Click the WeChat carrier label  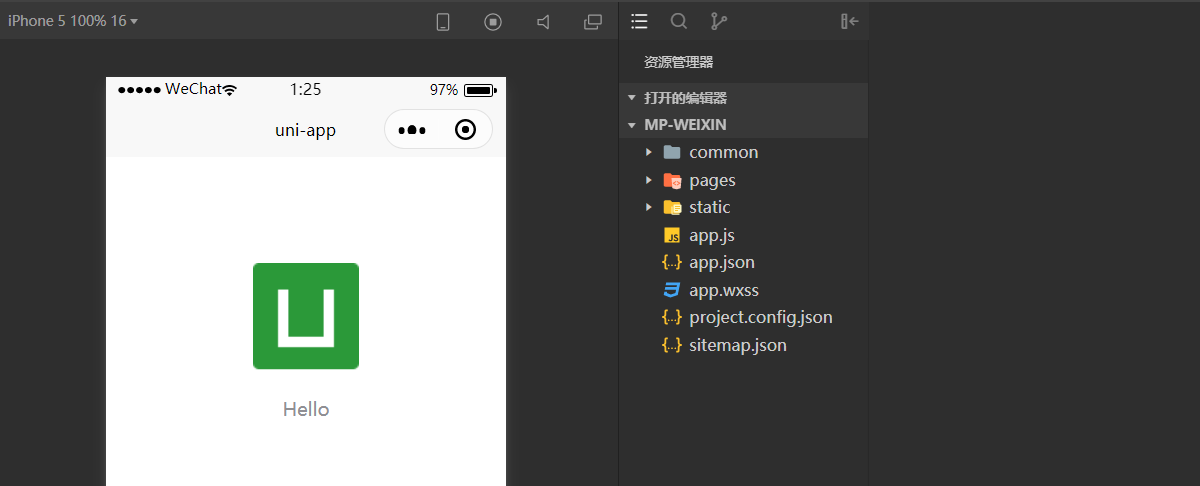193,89
